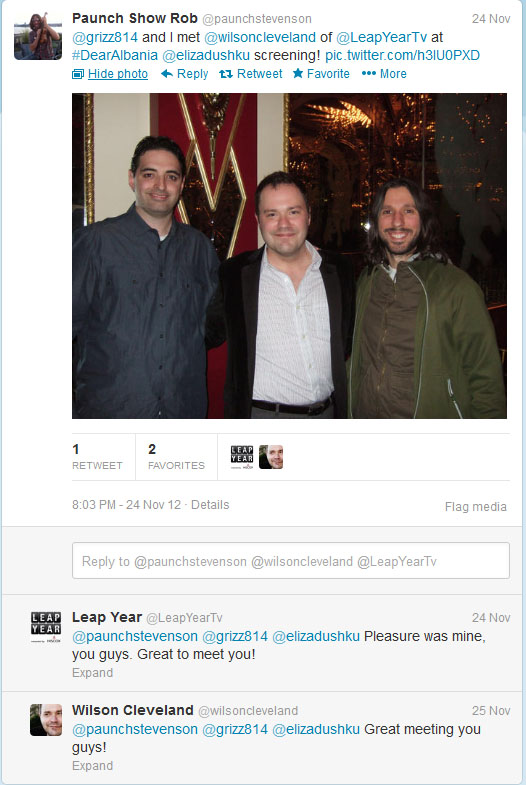
Task: Click Paunch Show Rob profile avatar
Action: tap(38, 36)
